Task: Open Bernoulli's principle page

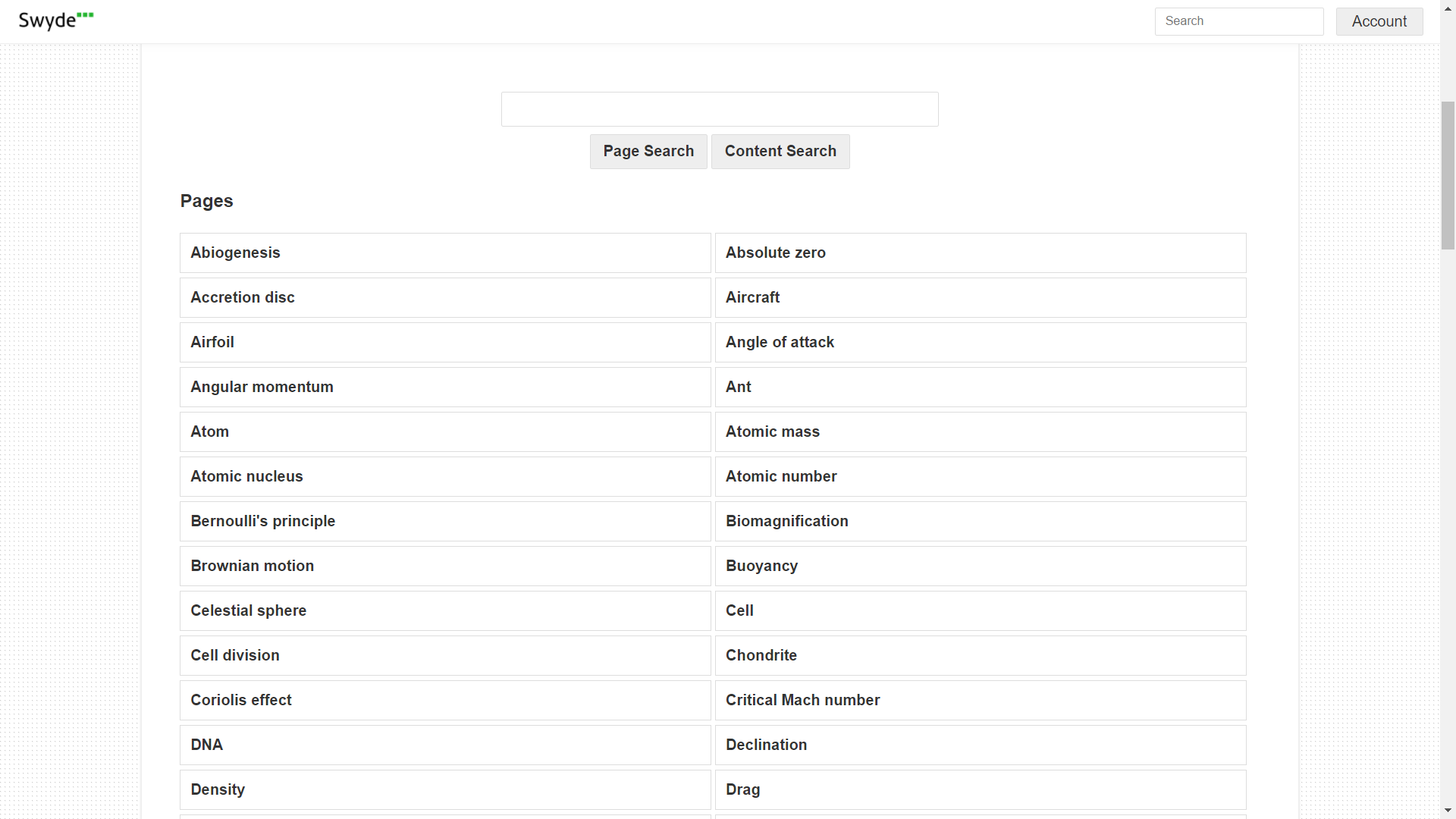Action: coord(262,521)
